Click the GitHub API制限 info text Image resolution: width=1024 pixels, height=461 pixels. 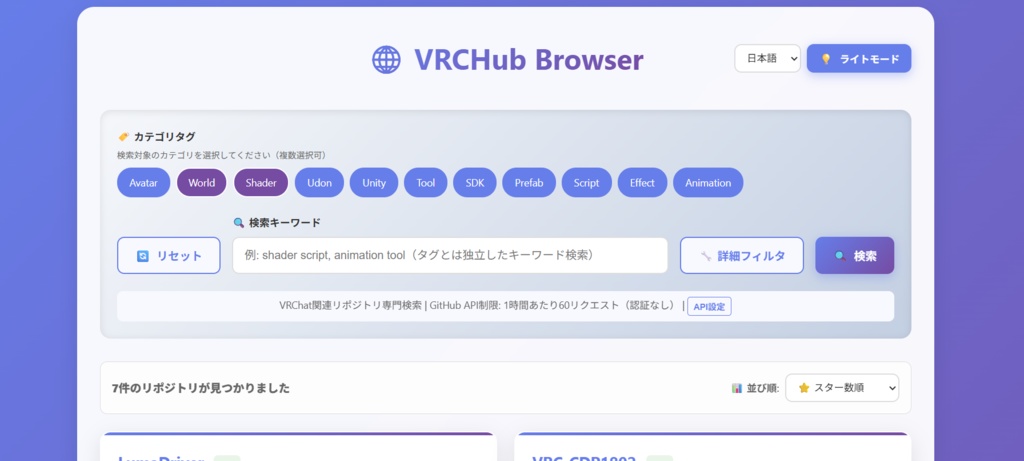554,306
